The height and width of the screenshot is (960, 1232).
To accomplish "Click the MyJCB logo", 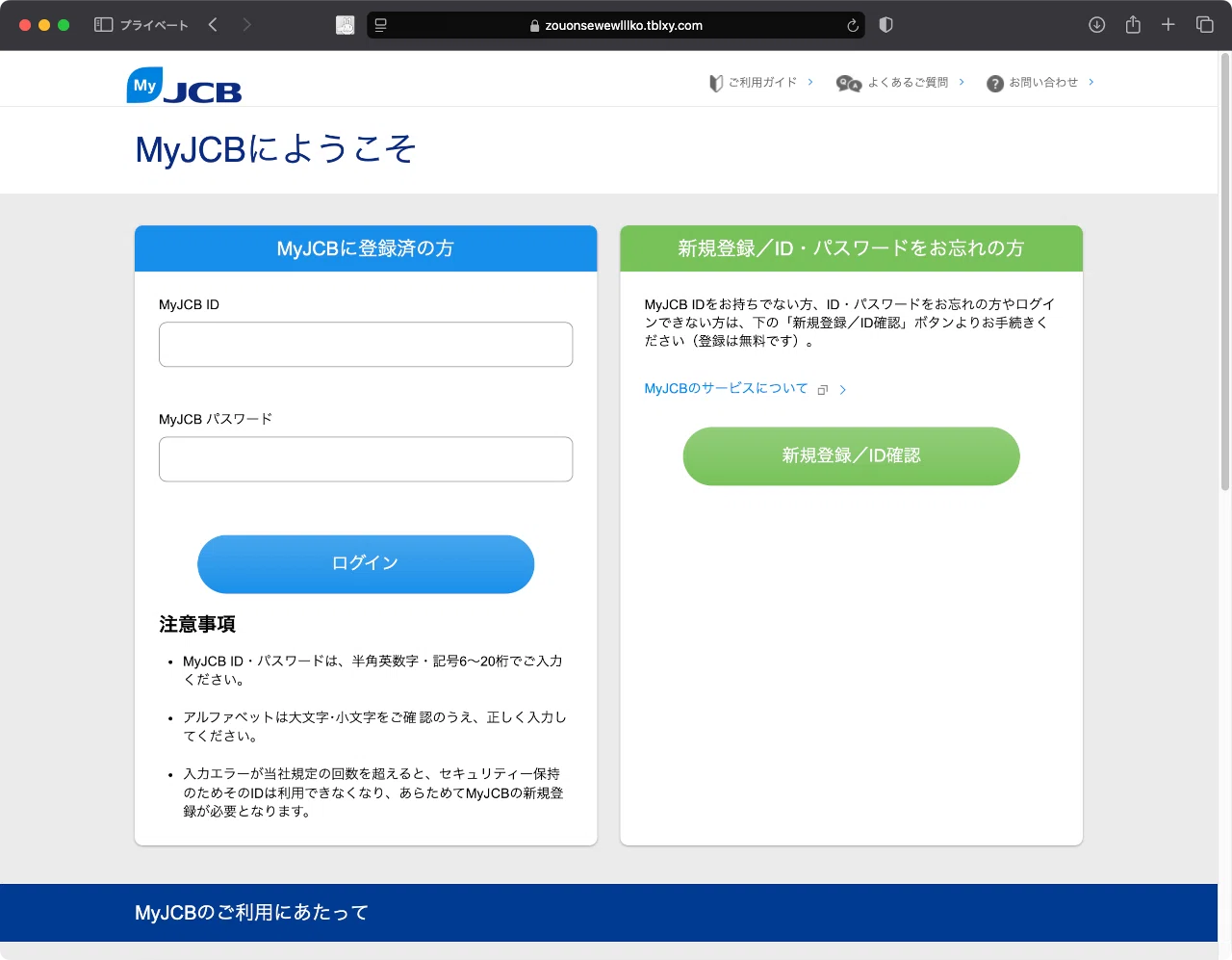I will [184, 86].
